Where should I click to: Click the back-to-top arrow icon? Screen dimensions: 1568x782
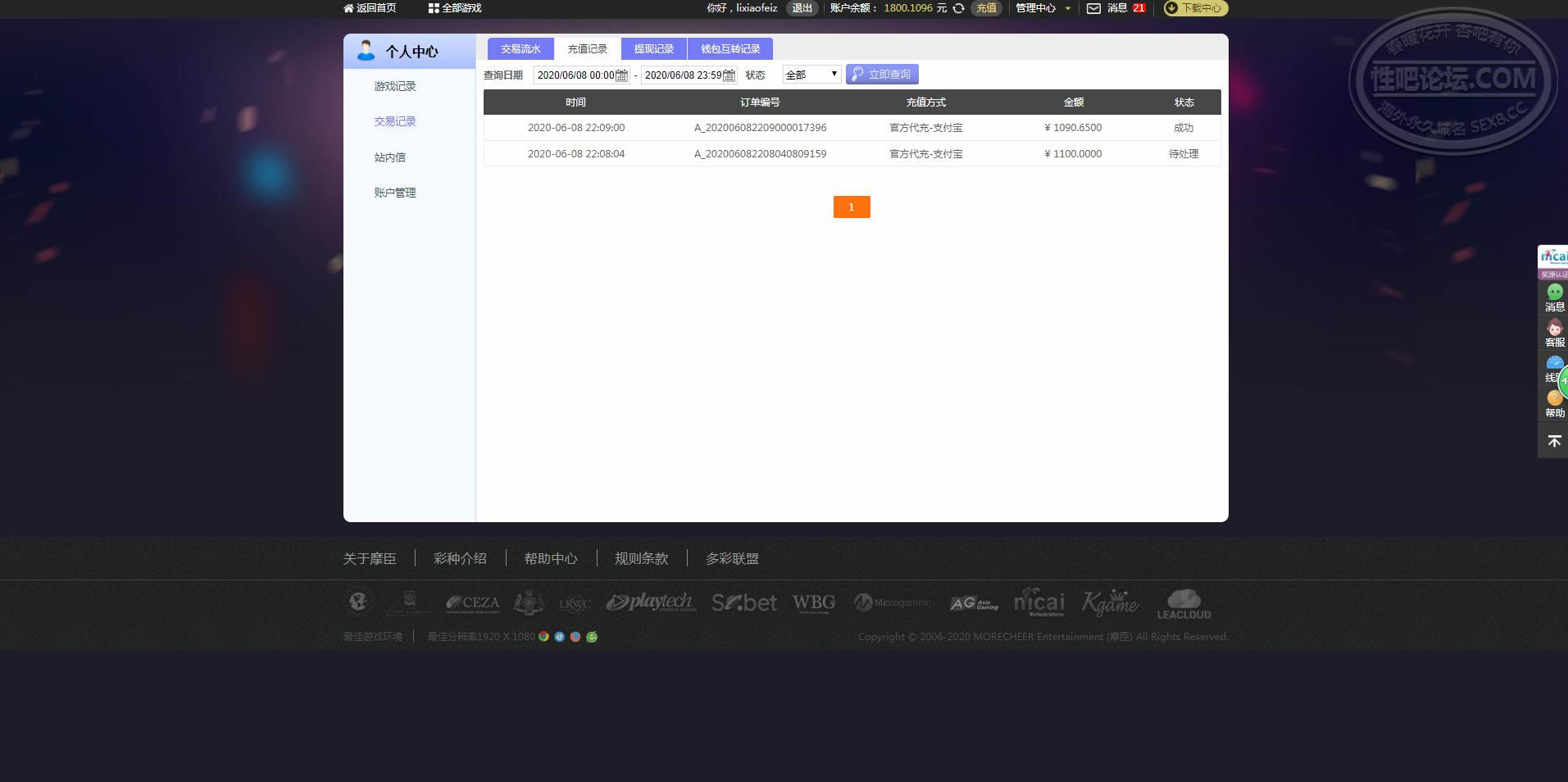point(1553,442)
